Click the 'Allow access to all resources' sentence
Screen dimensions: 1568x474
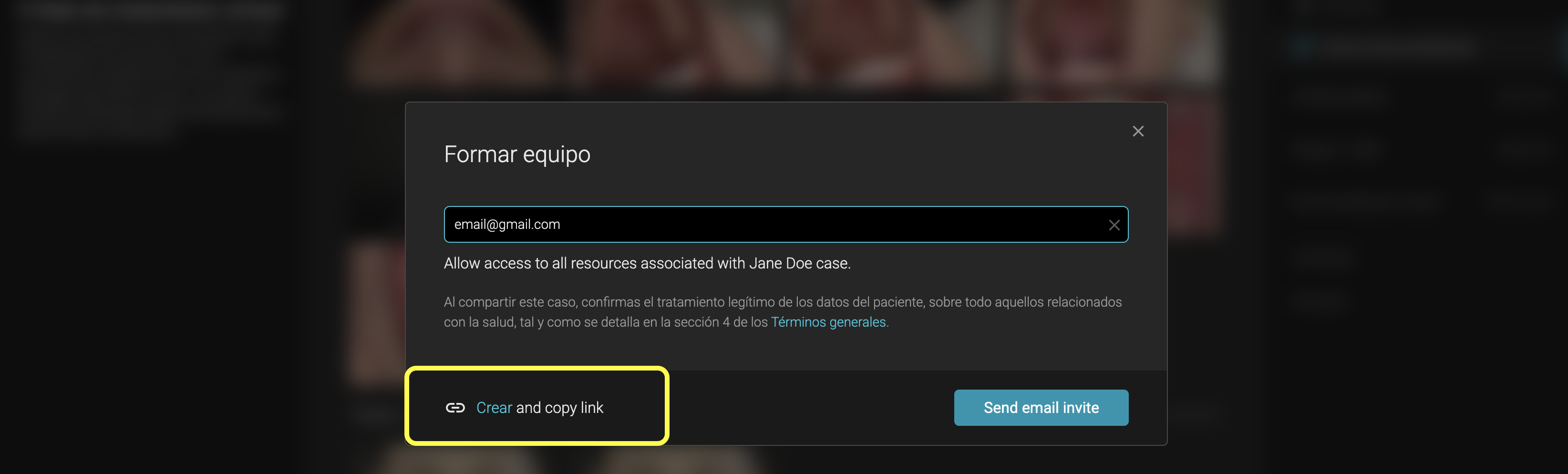pos(647,264)
